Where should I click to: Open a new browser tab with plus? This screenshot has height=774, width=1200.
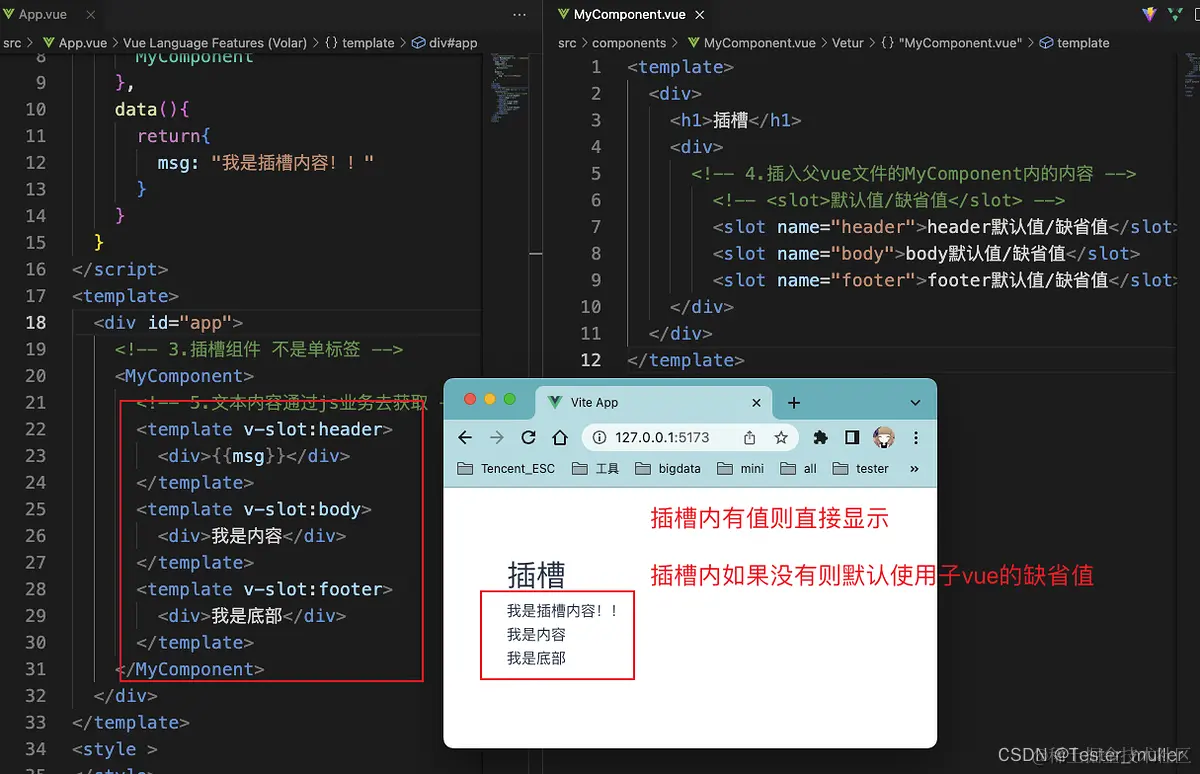(794, 403)
